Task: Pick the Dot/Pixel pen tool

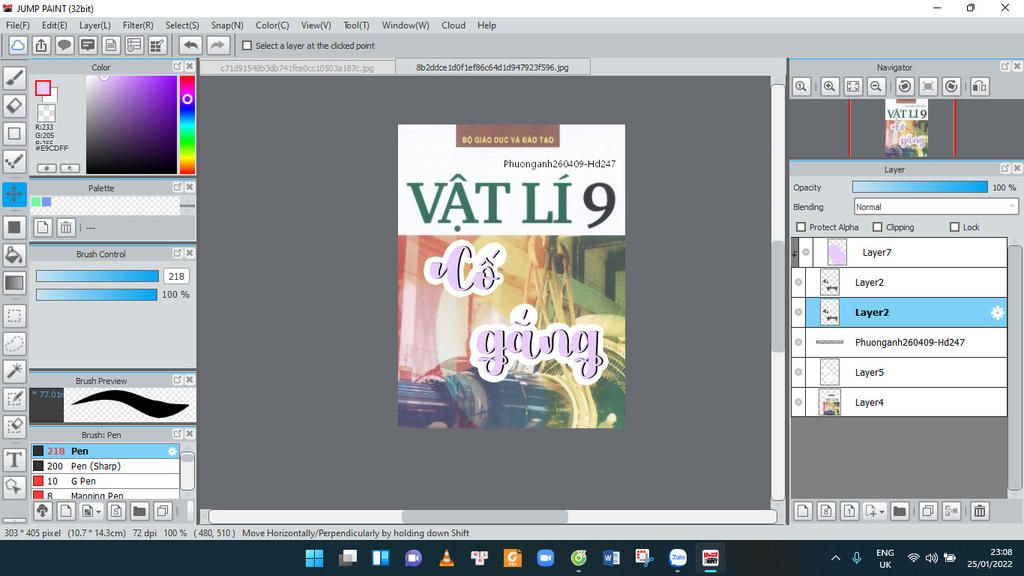Action: pos(14,161)
